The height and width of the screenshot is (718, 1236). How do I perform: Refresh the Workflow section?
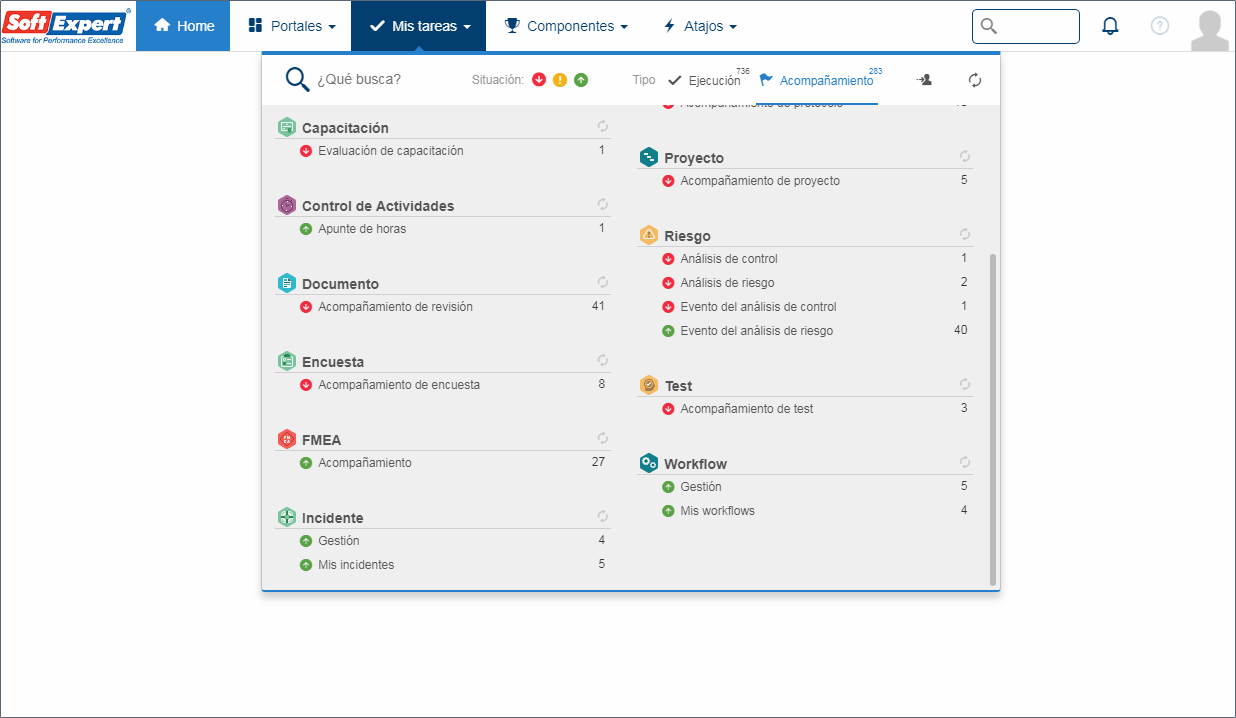click(x=965, y=462)
